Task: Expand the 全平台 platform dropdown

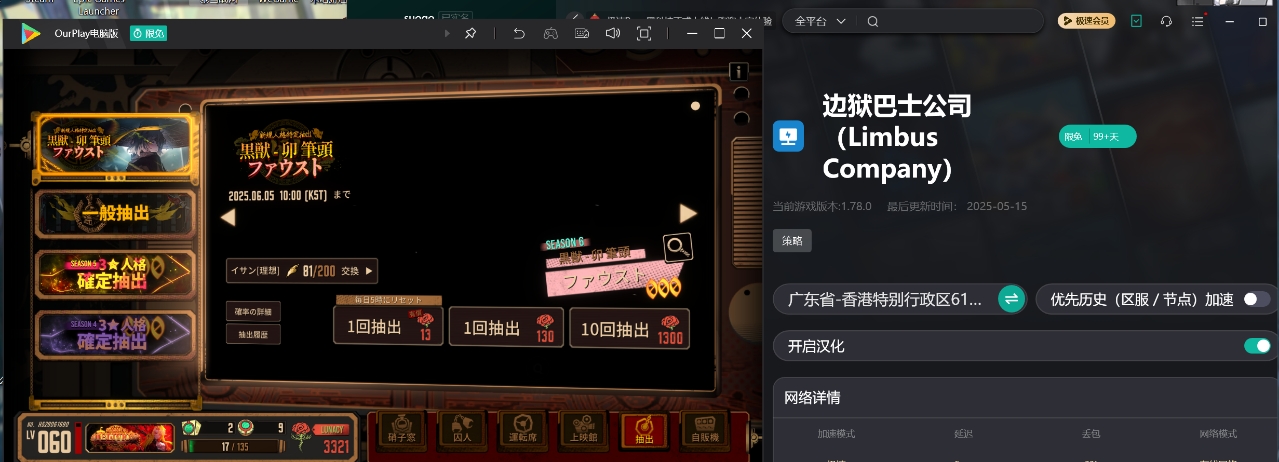Action: click(x=820, y=21)
